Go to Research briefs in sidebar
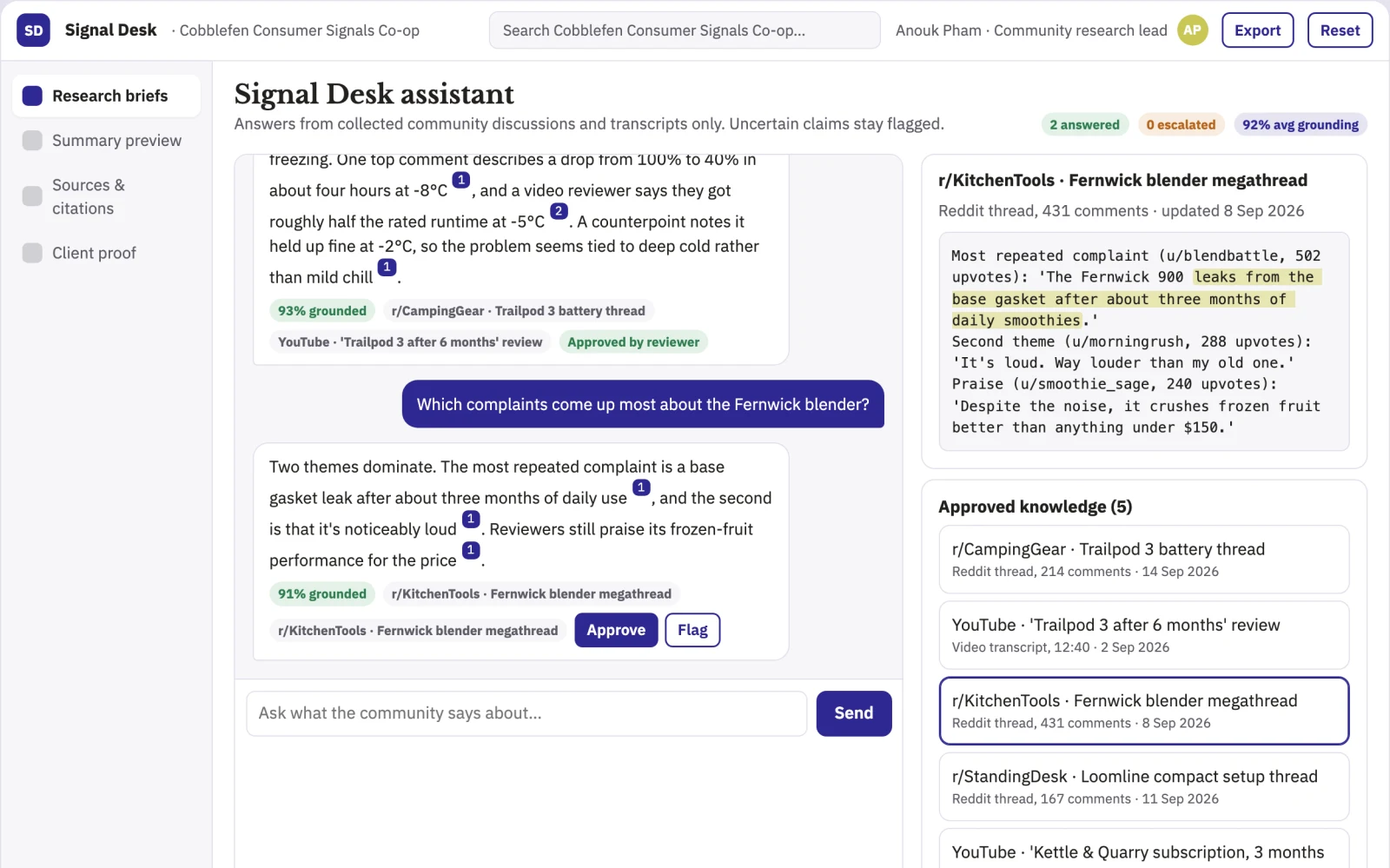1390x868 pixels. 106,96
